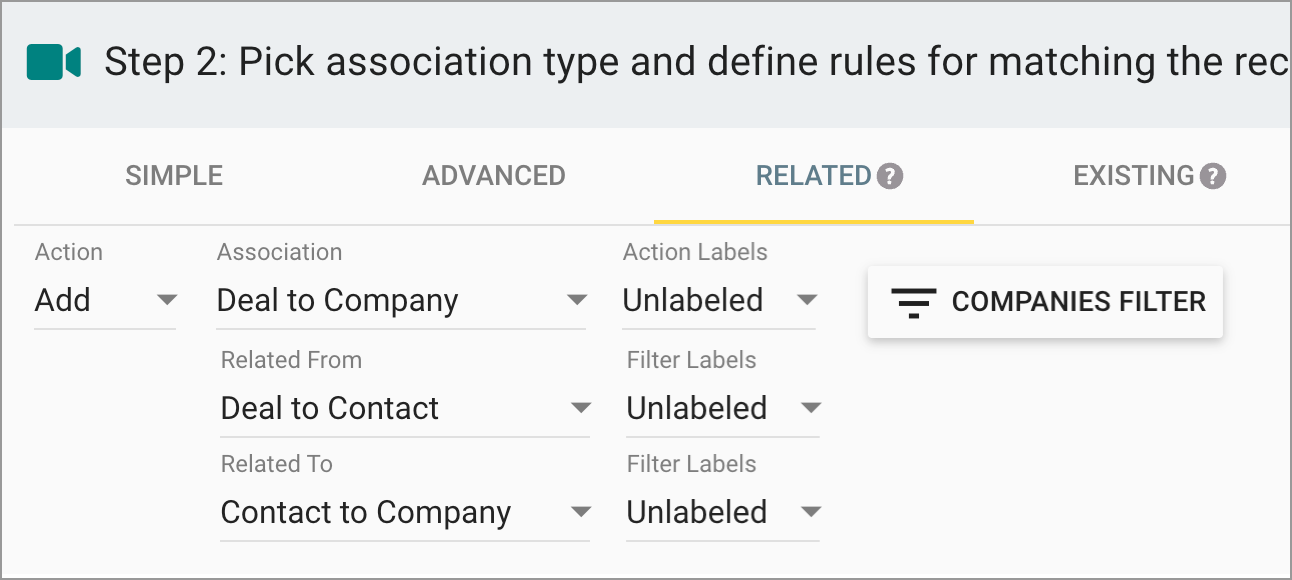Click the dropdown arrow beside Contact to Company

(x=580, y=512)
